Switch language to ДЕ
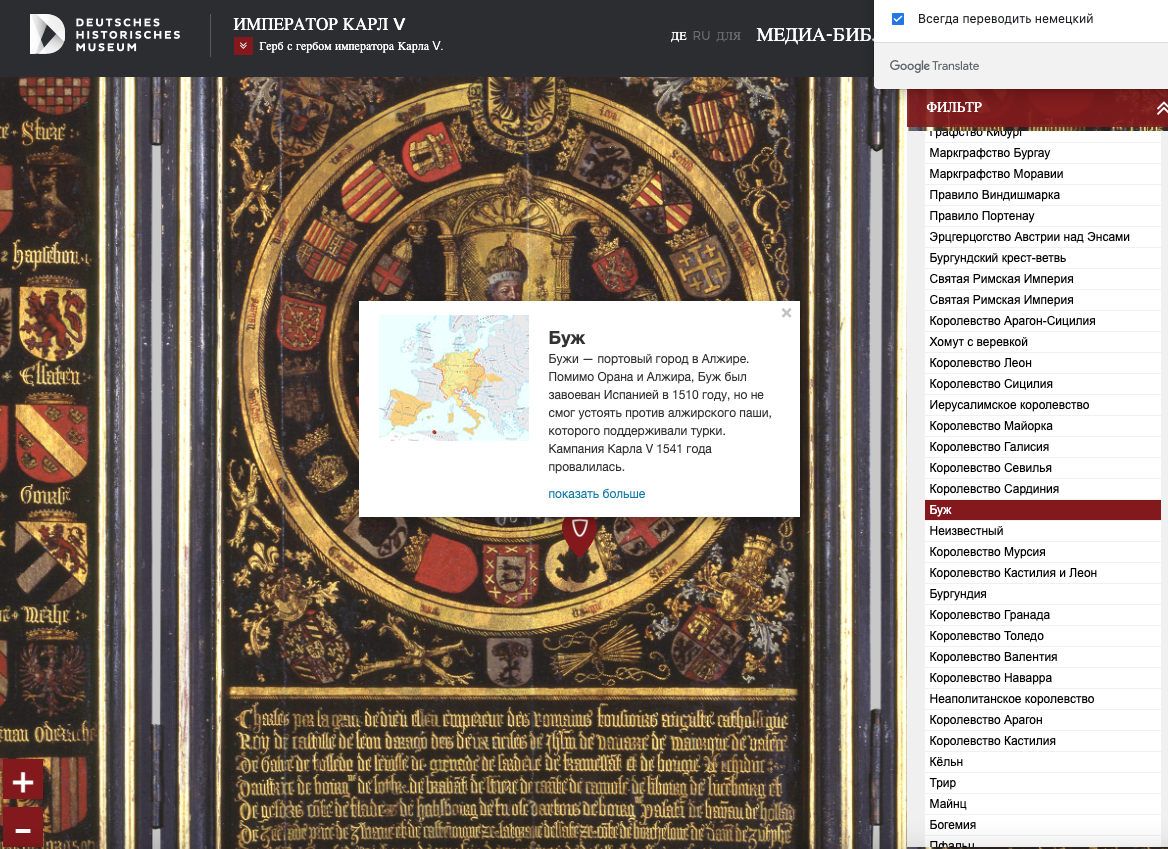This screenshot has width=1168, height=849. tap(678, 36)
